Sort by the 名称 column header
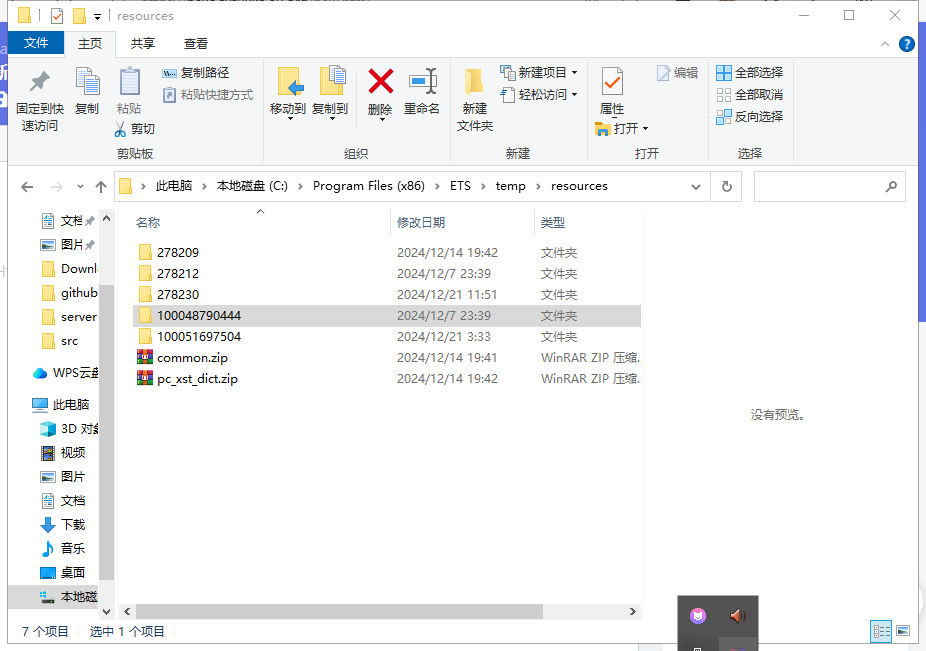The height and width of the screenshot is (651, 926). point(148,223)
